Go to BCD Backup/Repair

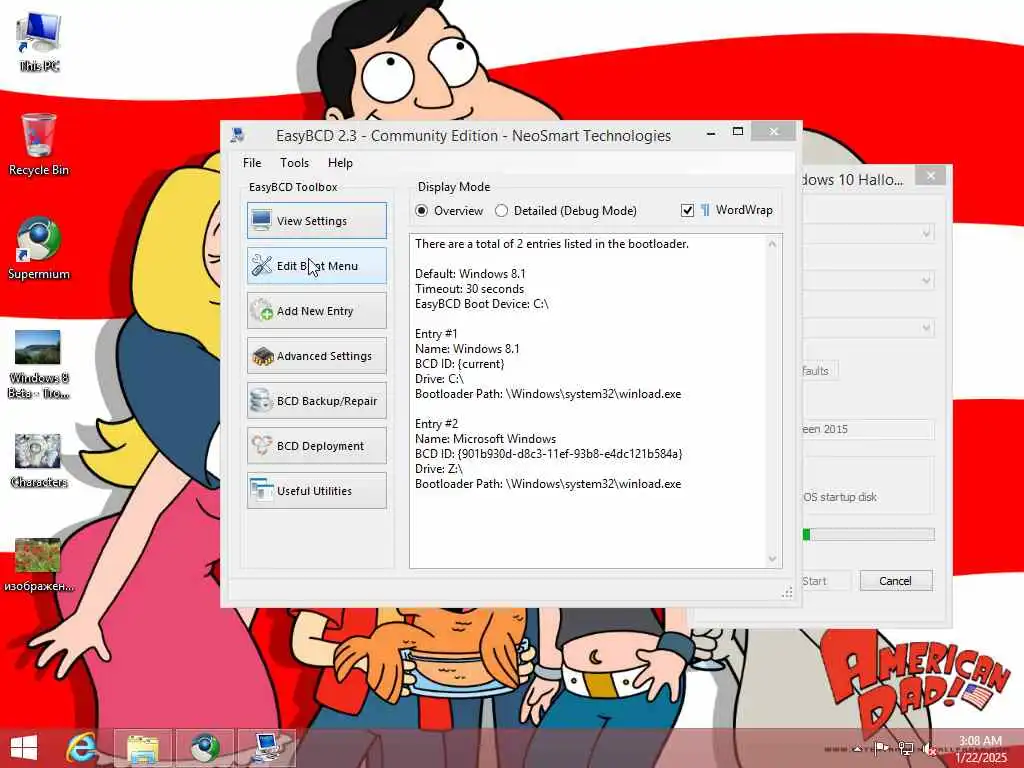317,401
